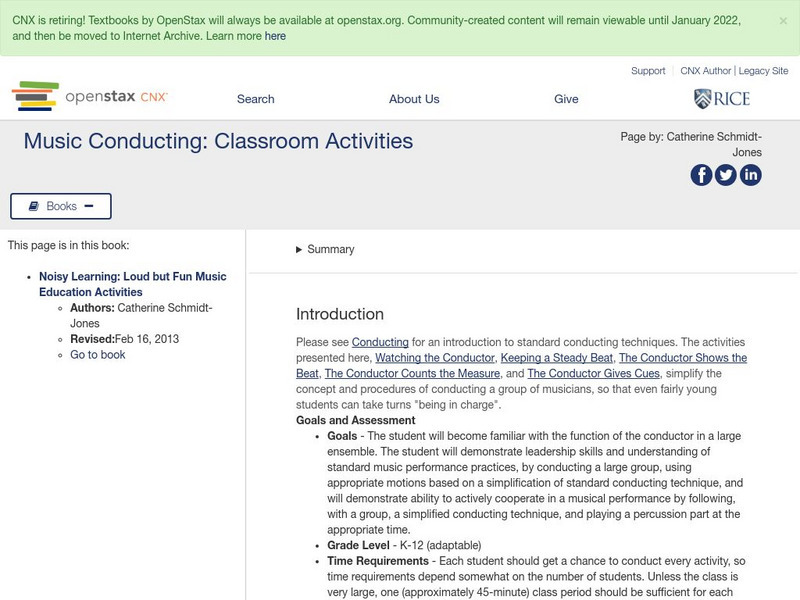Expand the Summary section

330,249
